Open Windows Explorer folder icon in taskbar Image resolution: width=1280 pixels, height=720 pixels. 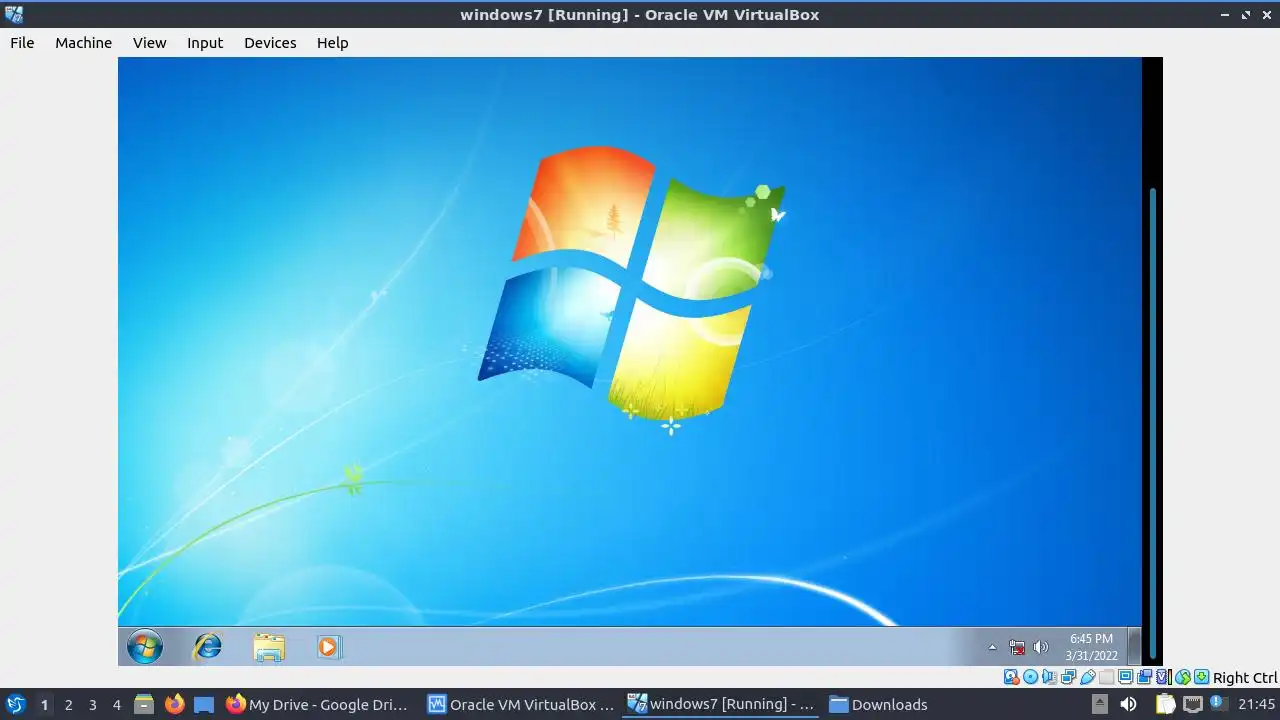click(x=268, y=647)
